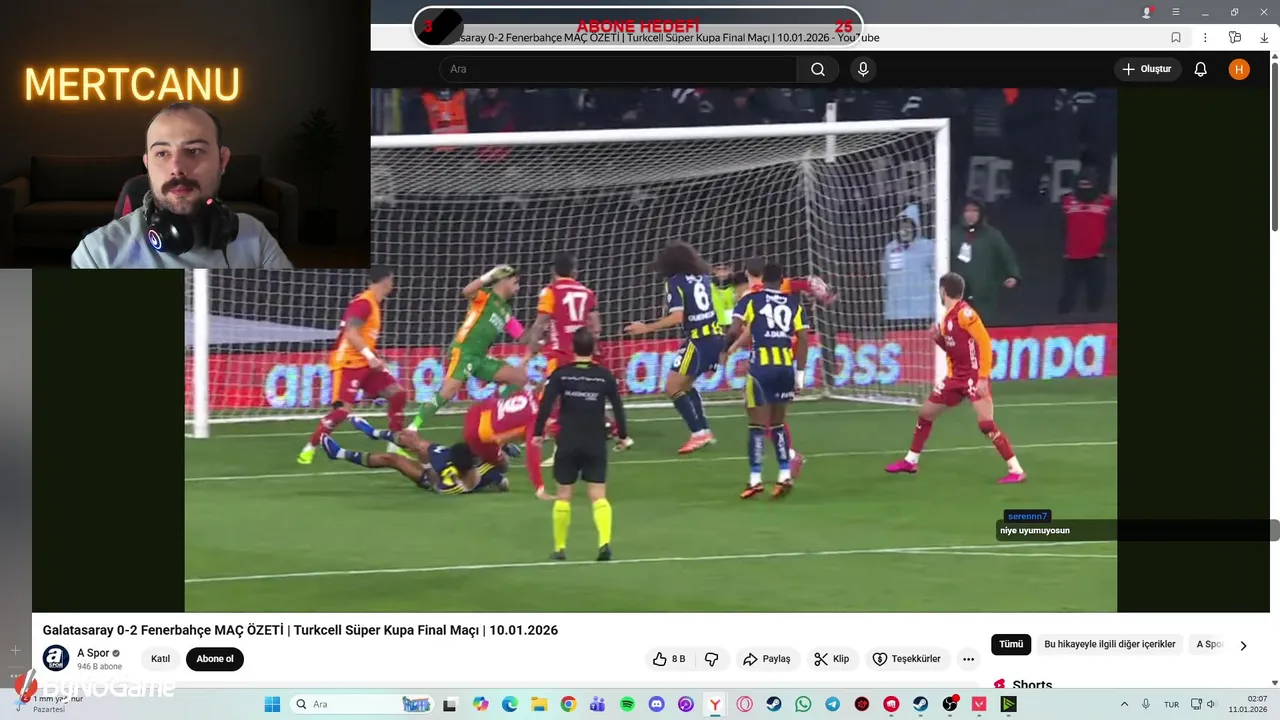Bookmark the page with the bookmark icon
This screenshot has width=1280, height=720.
[1176, 37]
